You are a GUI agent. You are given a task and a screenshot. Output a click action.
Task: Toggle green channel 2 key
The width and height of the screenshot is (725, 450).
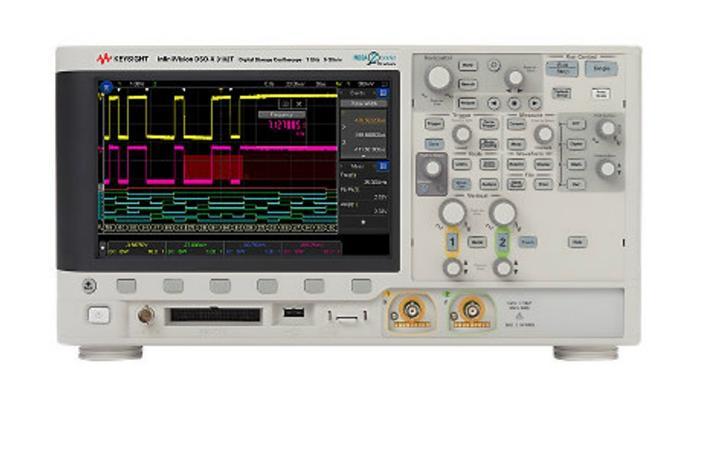coord(502,242)
